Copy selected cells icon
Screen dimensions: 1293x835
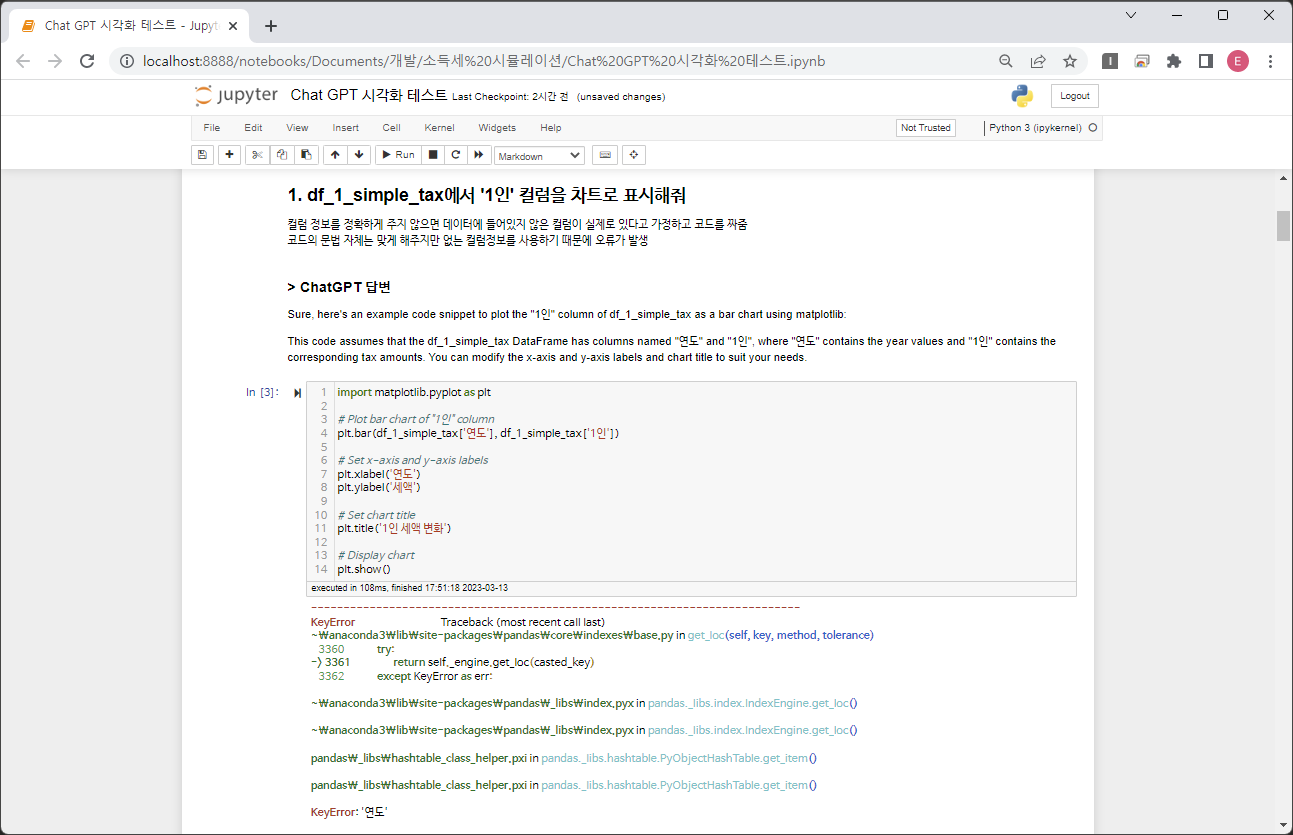pyautogui.click(x=282, y=155)
